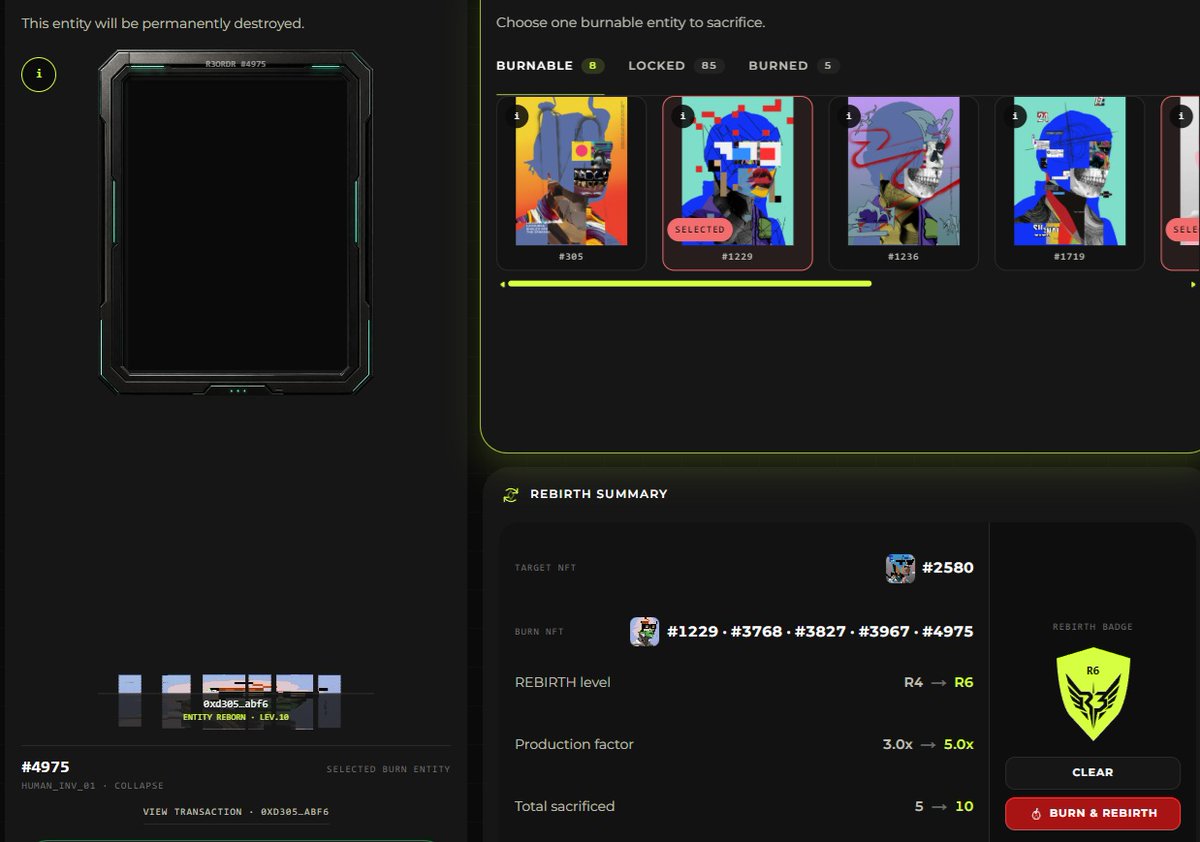1200x842 pixels.
Task: Open the LOCKED tab
Action: 676,66
